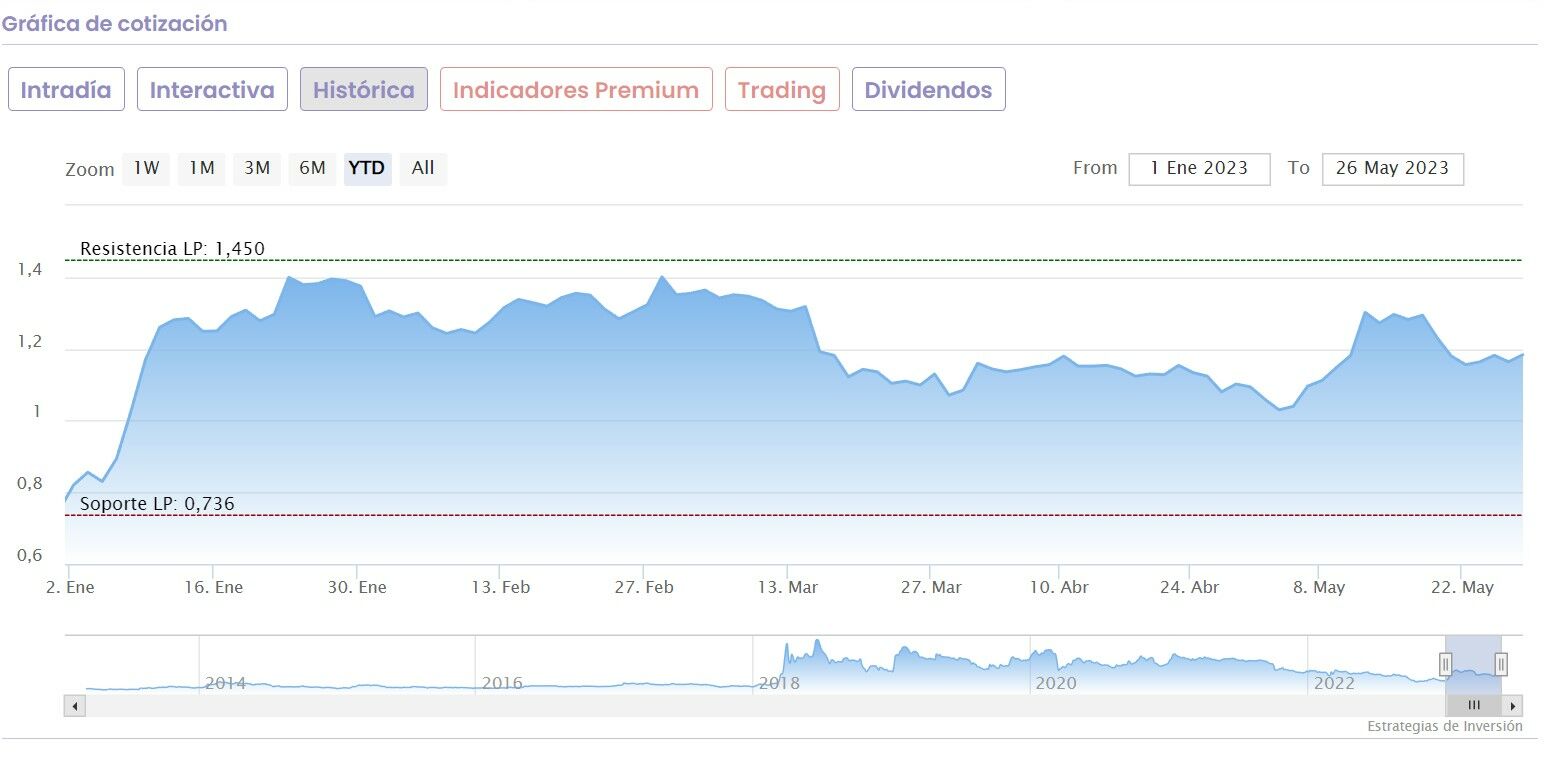Switch to the Interactiva tab
The height and width of the screenshot is (777, 1549).
pyautogui.click(x=212, y=90)
